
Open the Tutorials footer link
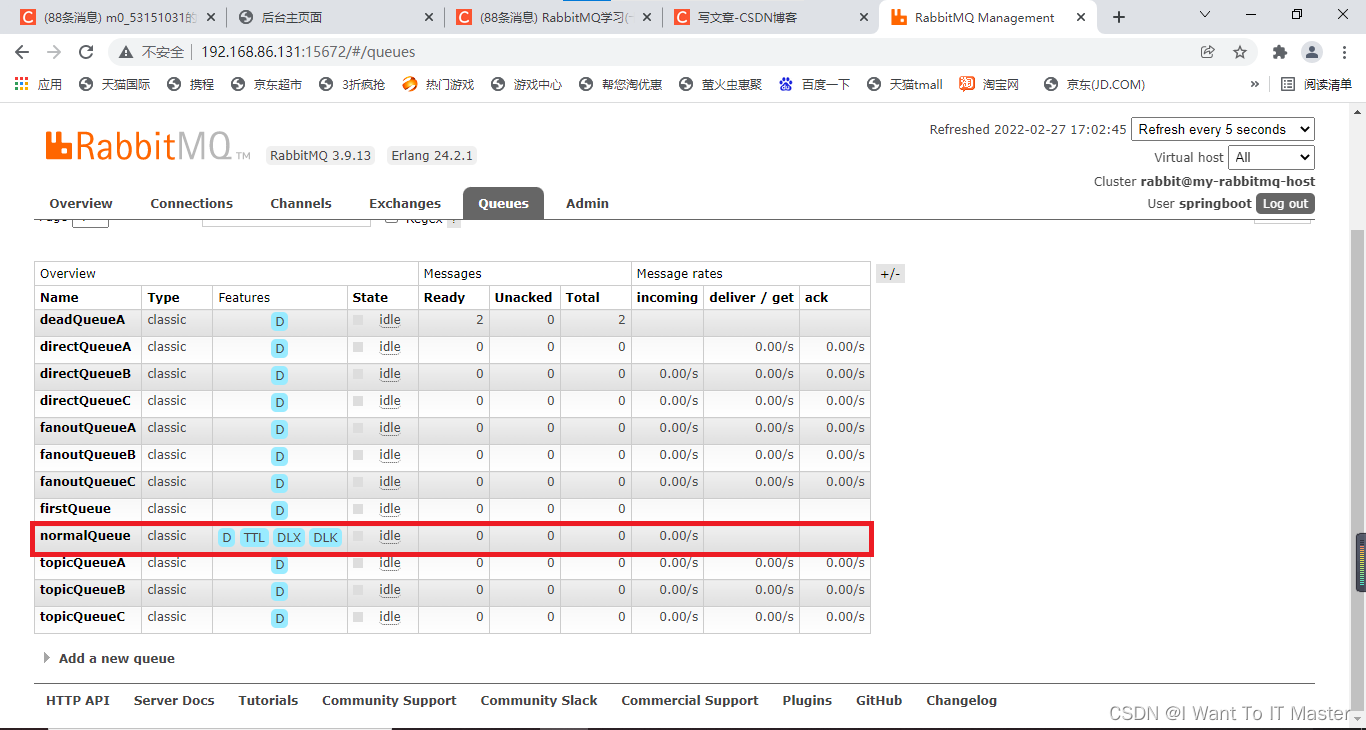pos(268,700)
